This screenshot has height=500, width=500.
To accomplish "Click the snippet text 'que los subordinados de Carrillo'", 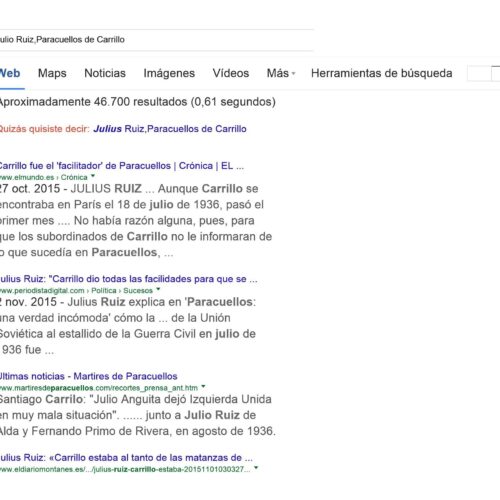I will click(84, 236).
